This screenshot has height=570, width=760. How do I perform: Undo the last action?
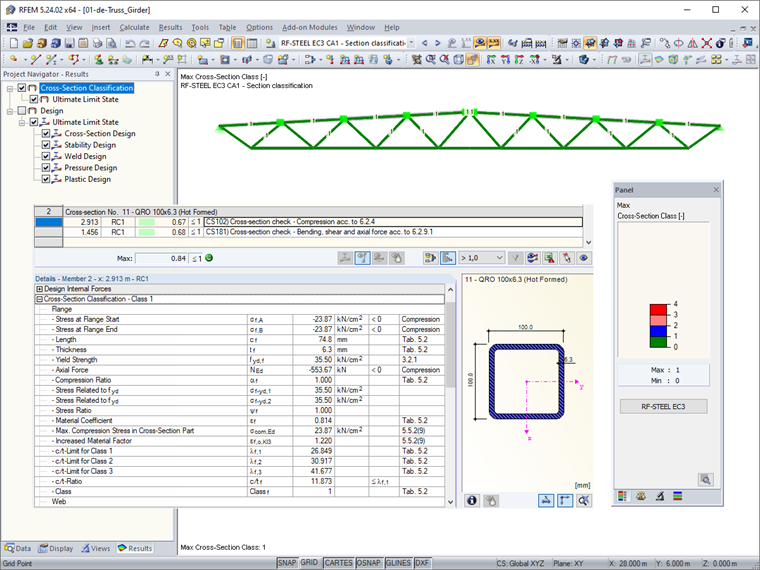(x=130, y=43)
